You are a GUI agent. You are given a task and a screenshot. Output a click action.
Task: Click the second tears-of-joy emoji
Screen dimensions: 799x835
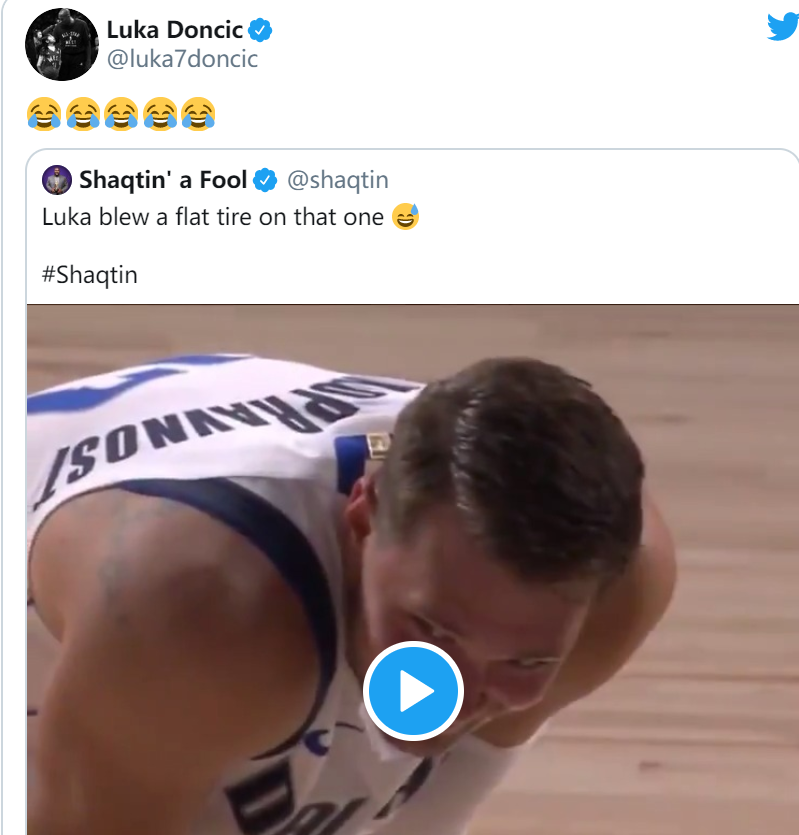click(x=82, y=113)
